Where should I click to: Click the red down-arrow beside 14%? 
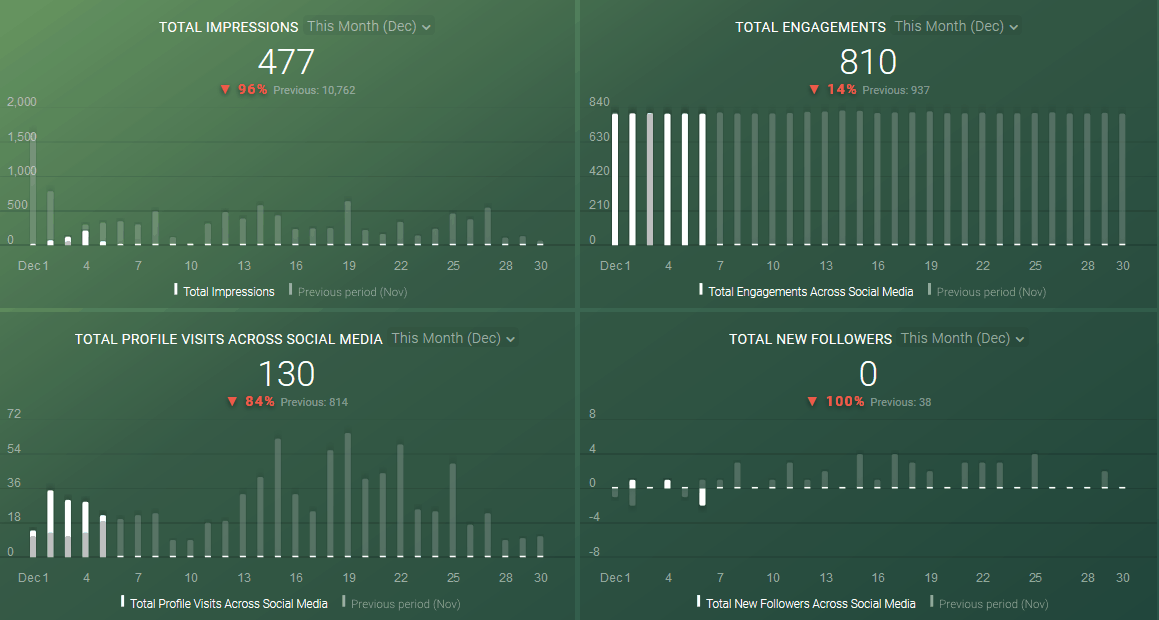coord(813,89)
